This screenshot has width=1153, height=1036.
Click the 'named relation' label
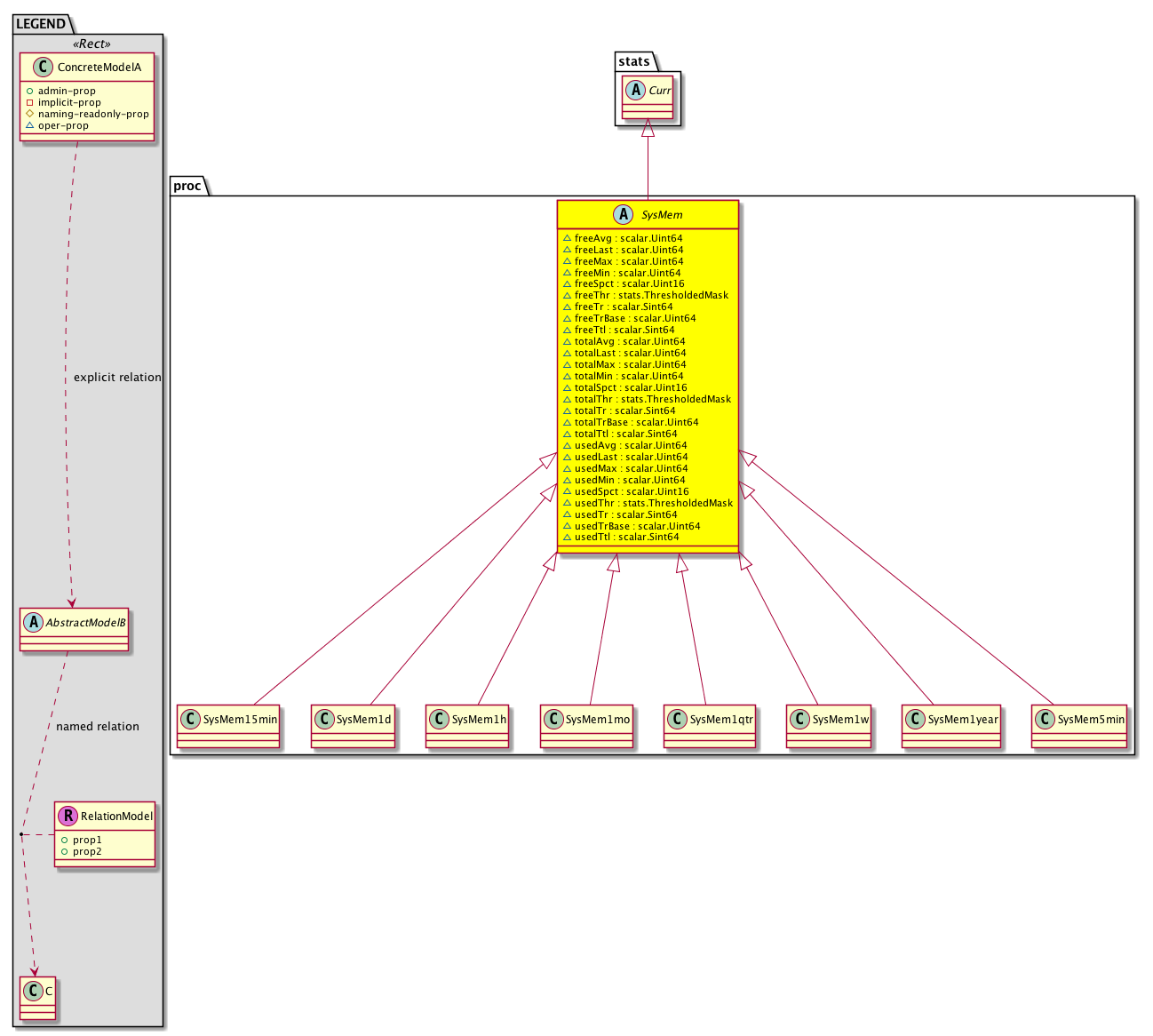[x=98, y=727]
